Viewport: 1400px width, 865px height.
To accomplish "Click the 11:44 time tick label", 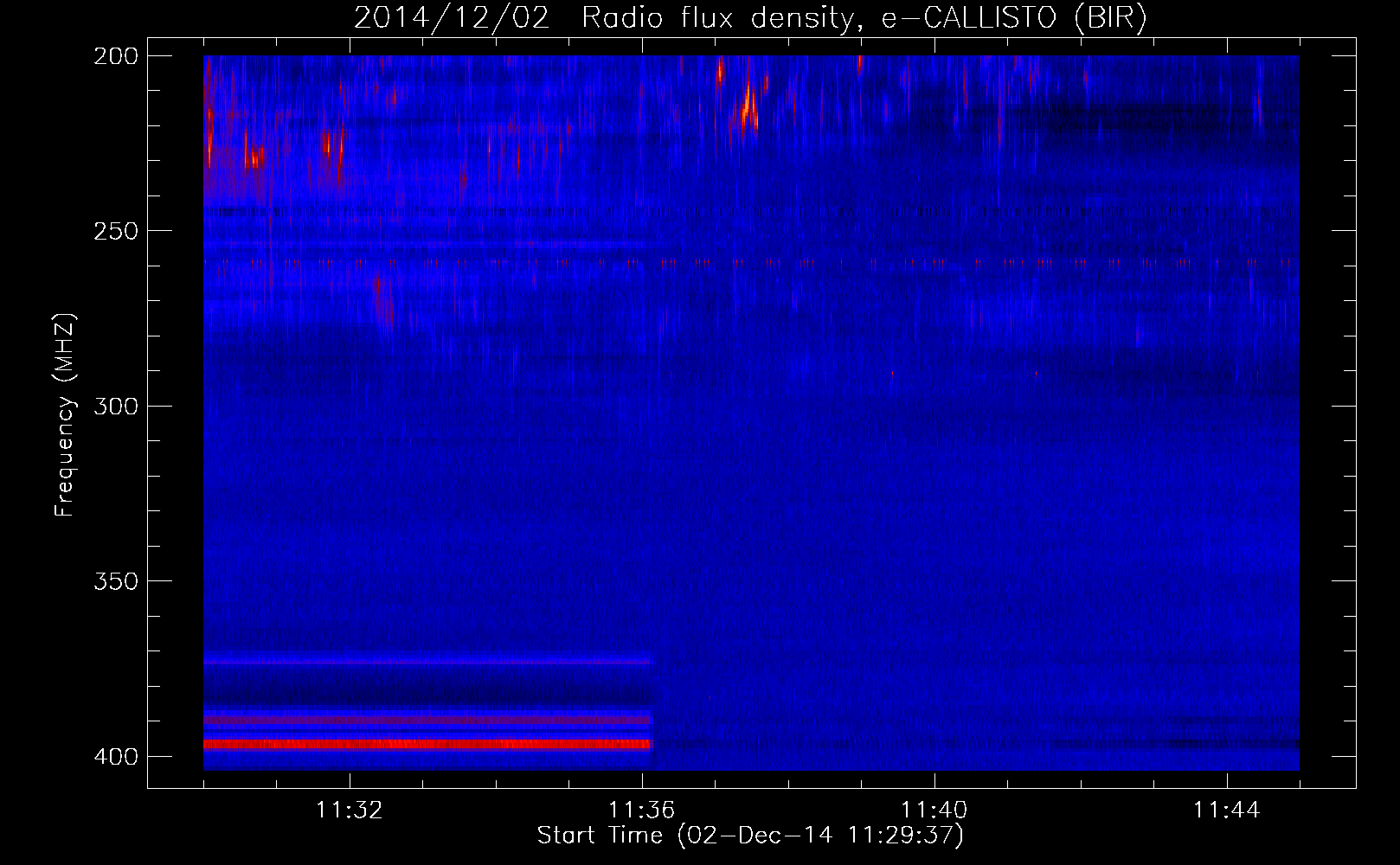I will pyautogui.click(x=1227, y=810).
